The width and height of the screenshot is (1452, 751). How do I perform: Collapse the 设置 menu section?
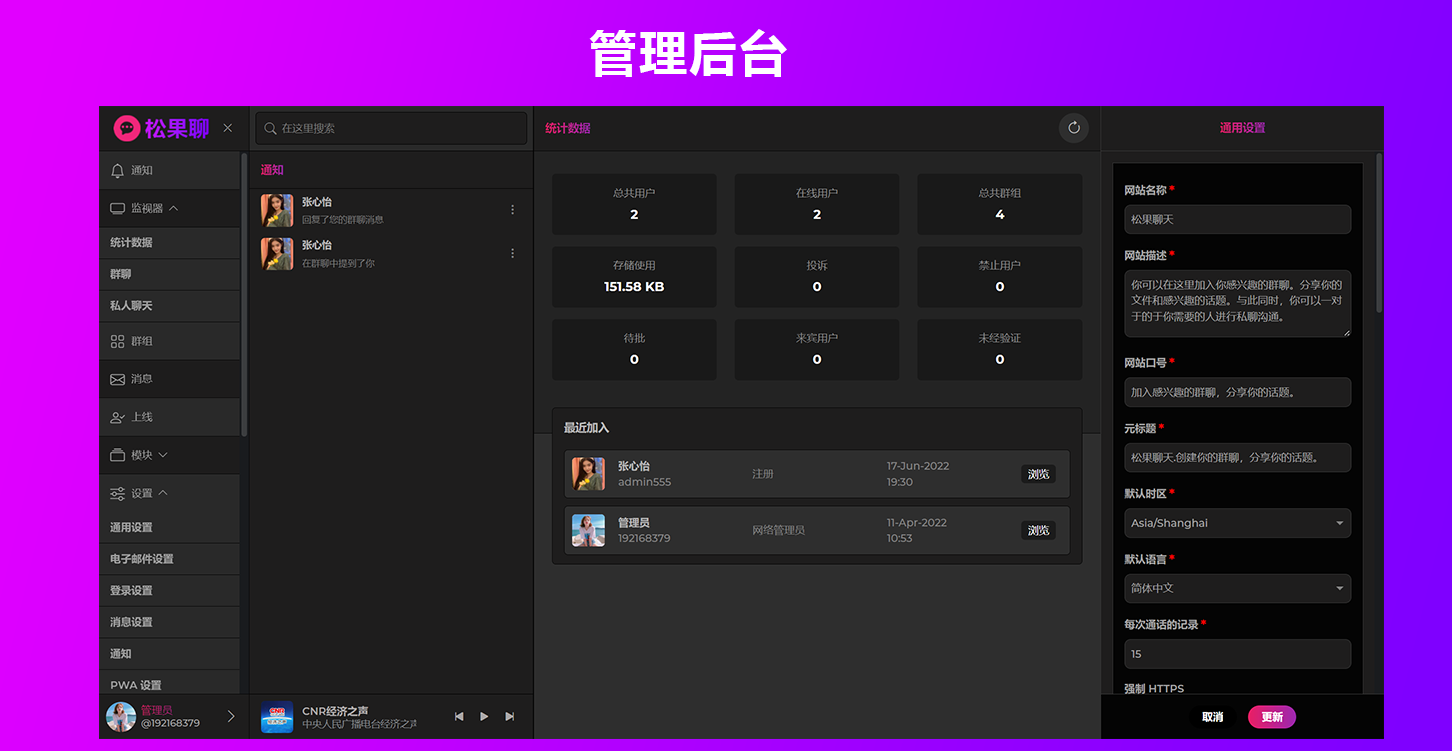click(x=170, y=493)
